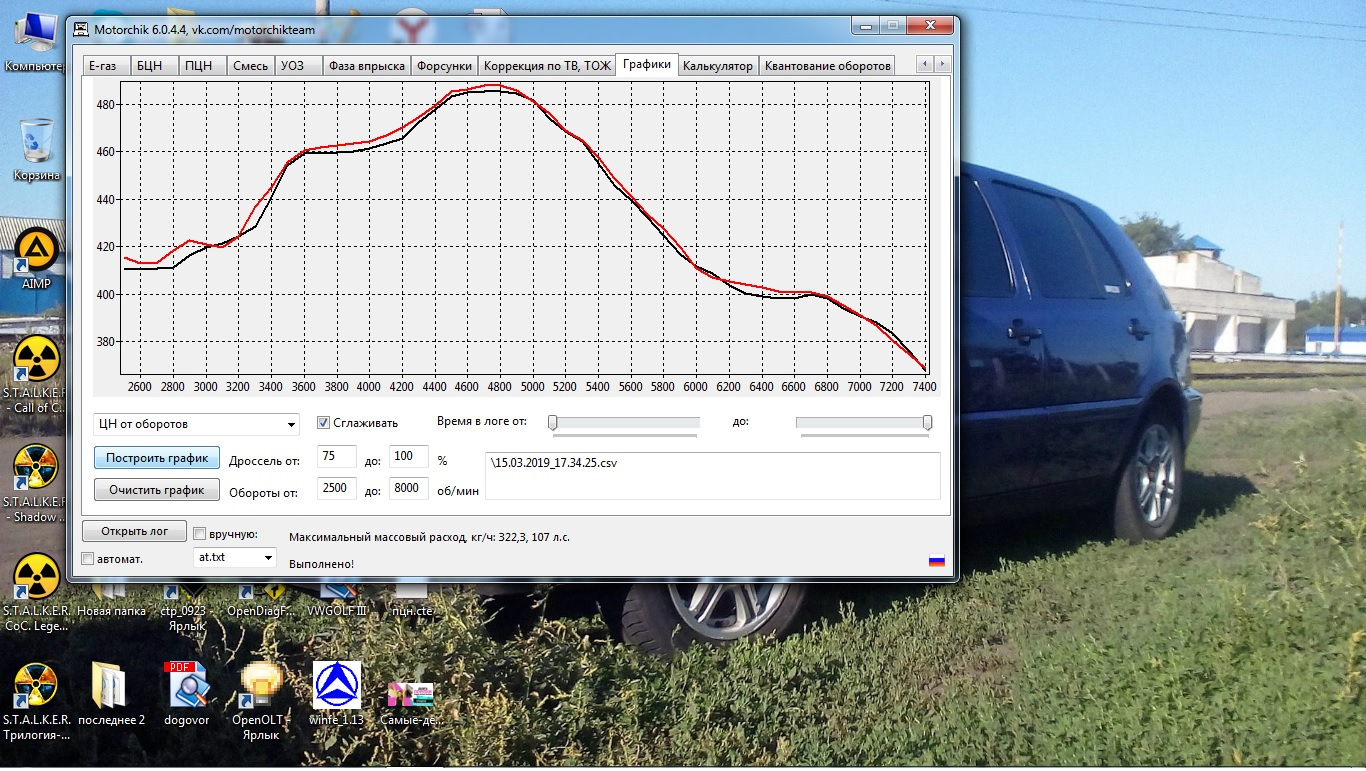Launch the AIMP player shortcut
The width and height of the screenshot is (1366, 771).
[x=36, y=257]
